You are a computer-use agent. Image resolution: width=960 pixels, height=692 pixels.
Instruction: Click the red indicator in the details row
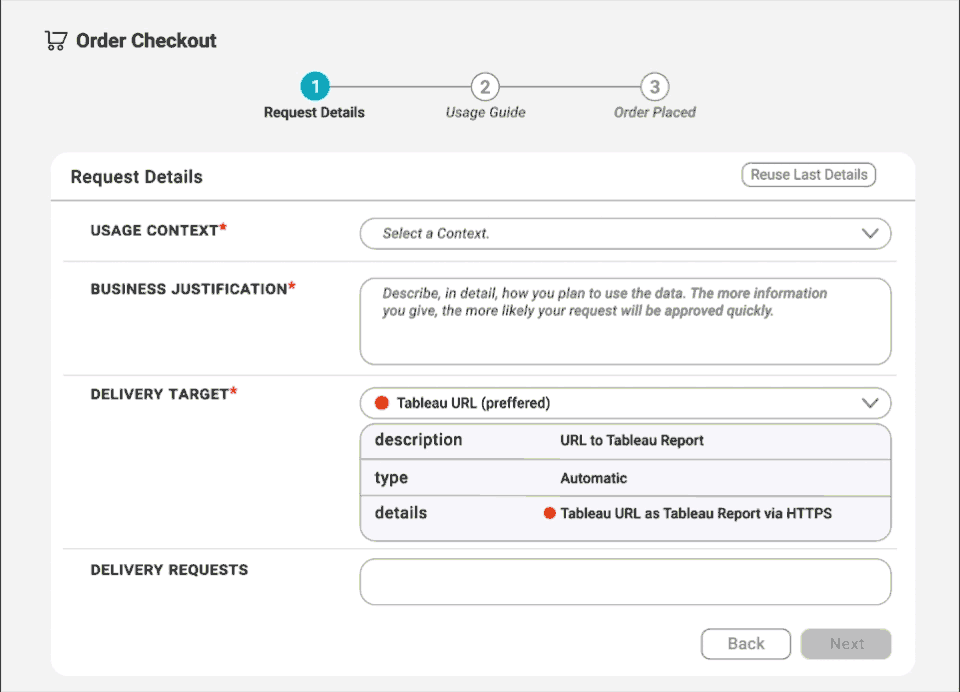pyautogui.click(x=549, y=512)
